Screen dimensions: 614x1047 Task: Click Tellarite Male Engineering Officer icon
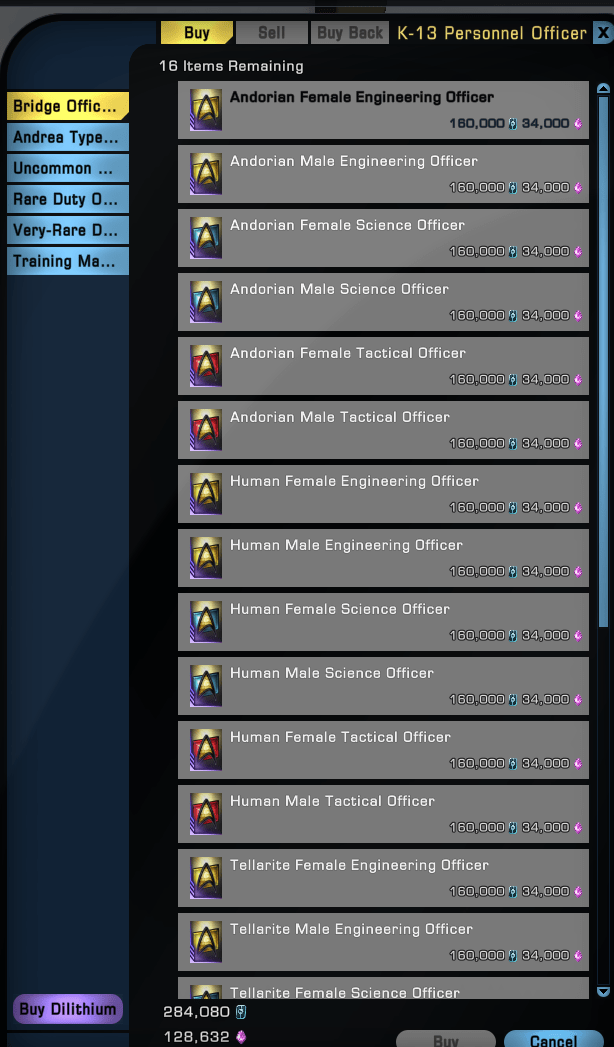tap(206, 942)
